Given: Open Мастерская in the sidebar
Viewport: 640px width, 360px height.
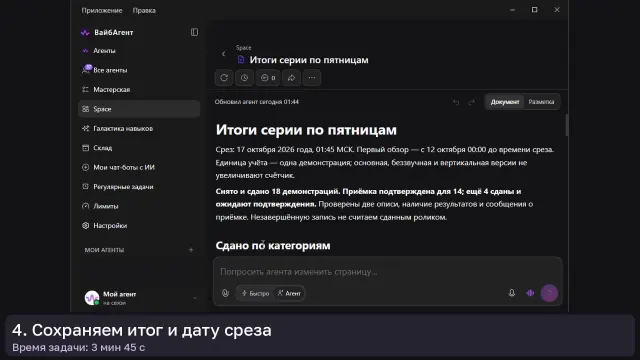Looking at the screenshot, I should [x=139, y=89].
